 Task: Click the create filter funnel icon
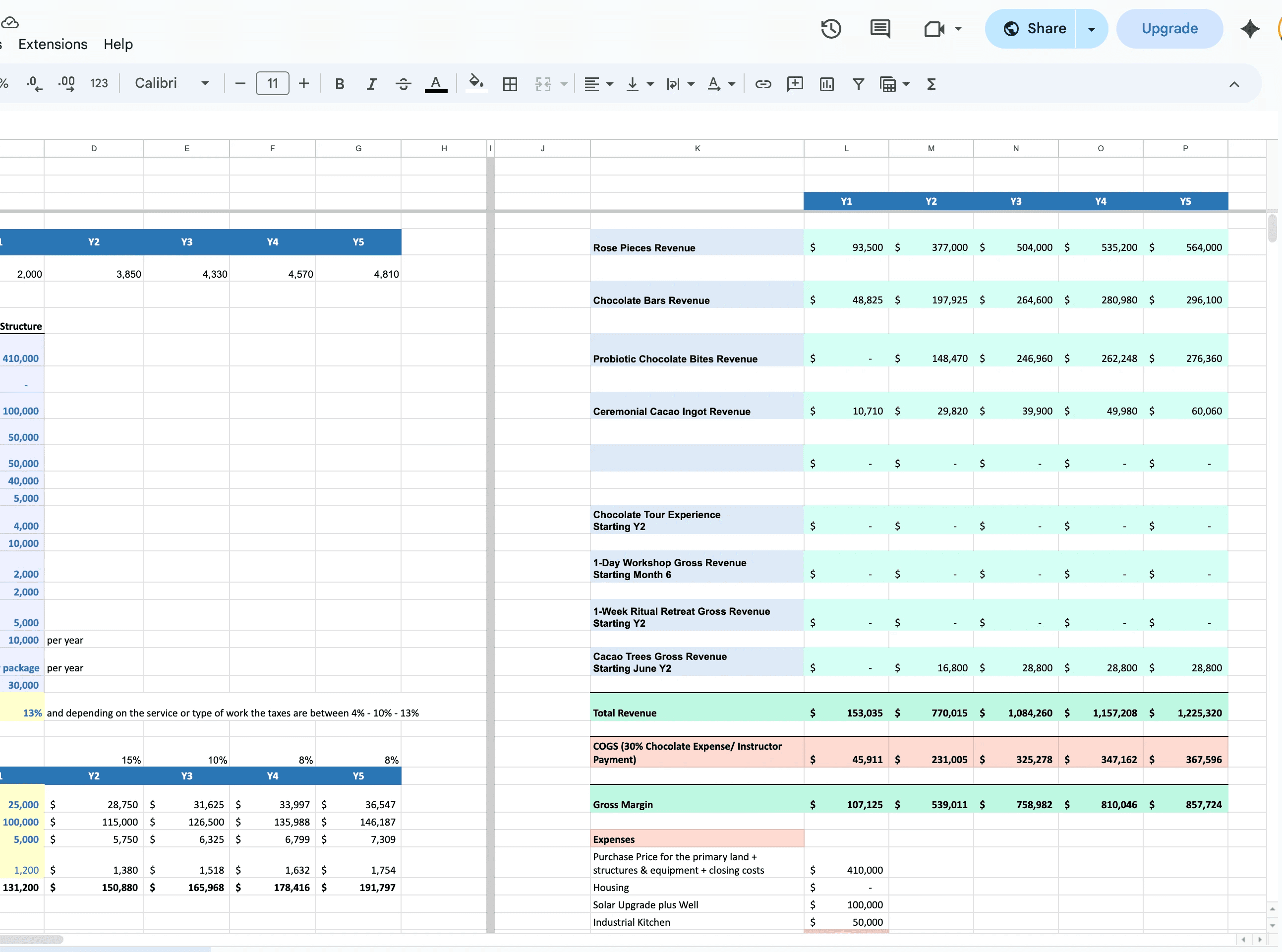tap(858, 84)
